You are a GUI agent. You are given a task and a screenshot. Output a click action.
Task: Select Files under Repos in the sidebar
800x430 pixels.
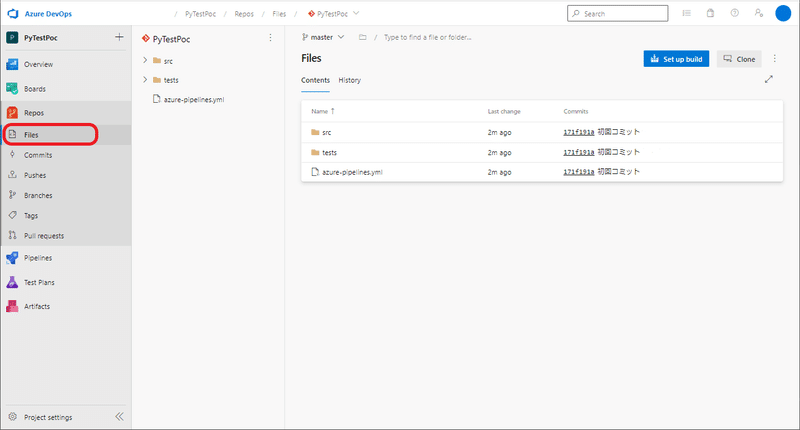click(x=66, y=135)
